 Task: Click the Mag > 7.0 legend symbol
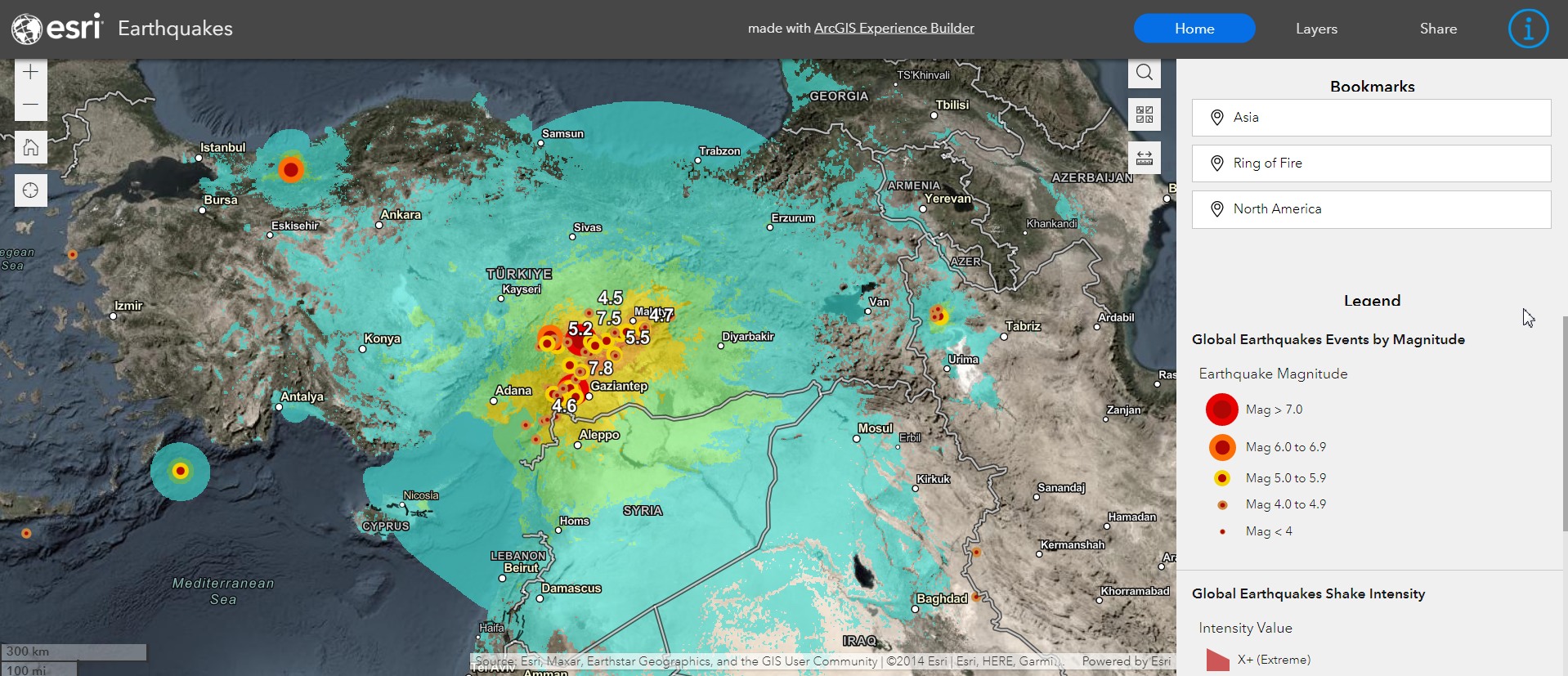pos(1221,410)
